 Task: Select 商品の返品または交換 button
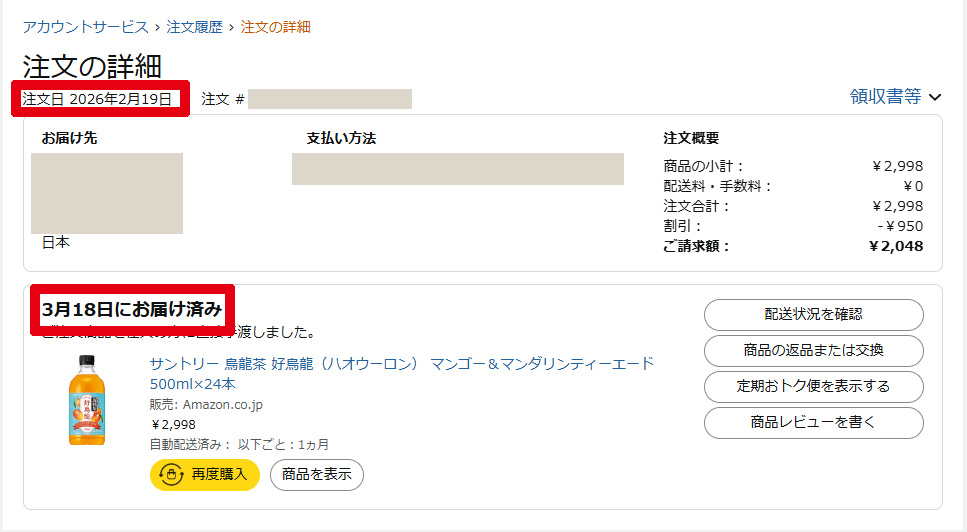(x=813, y=350)
